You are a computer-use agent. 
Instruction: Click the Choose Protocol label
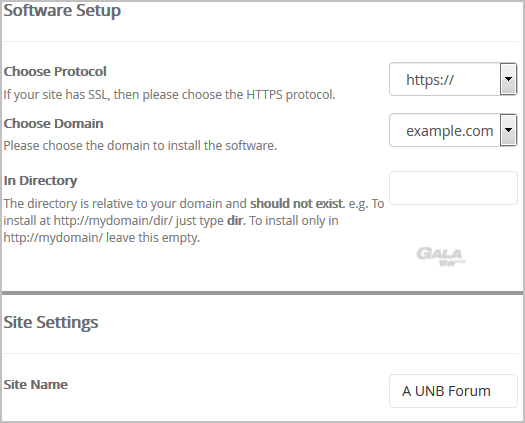click(55, 71)
